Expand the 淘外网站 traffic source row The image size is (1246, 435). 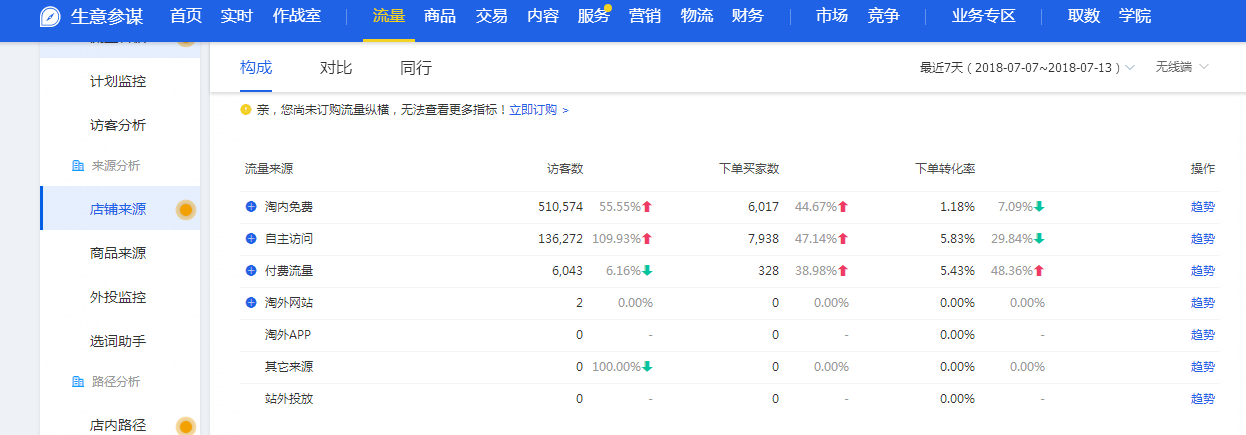pyautogui.click(x=251, y=303)
